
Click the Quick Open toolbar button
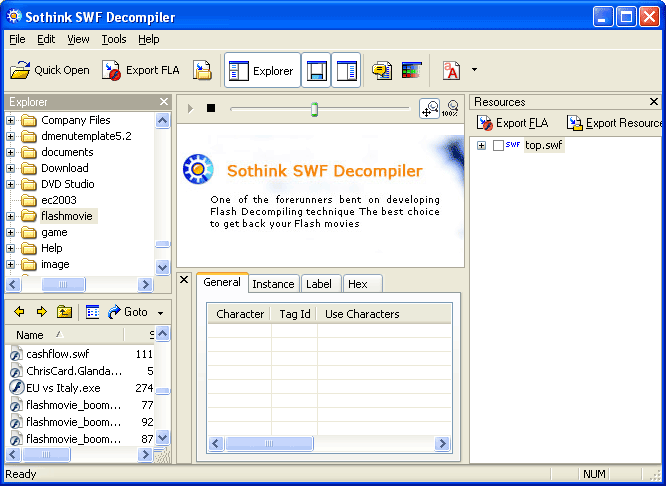pyautogui.click(x=50, y=70)
